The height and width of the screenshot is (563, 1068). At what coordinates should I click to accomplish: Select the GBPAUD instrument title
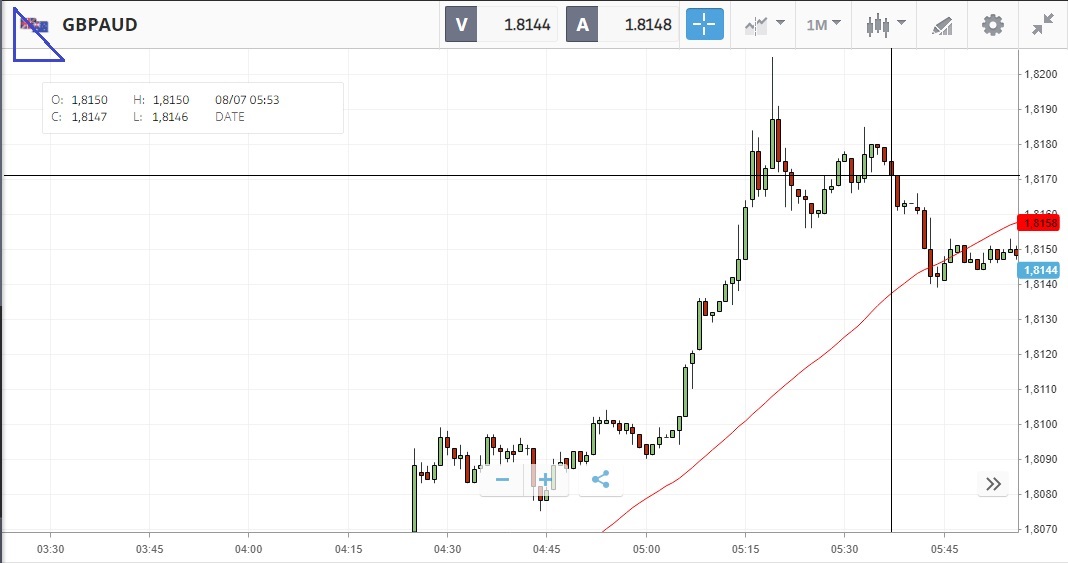100,25
